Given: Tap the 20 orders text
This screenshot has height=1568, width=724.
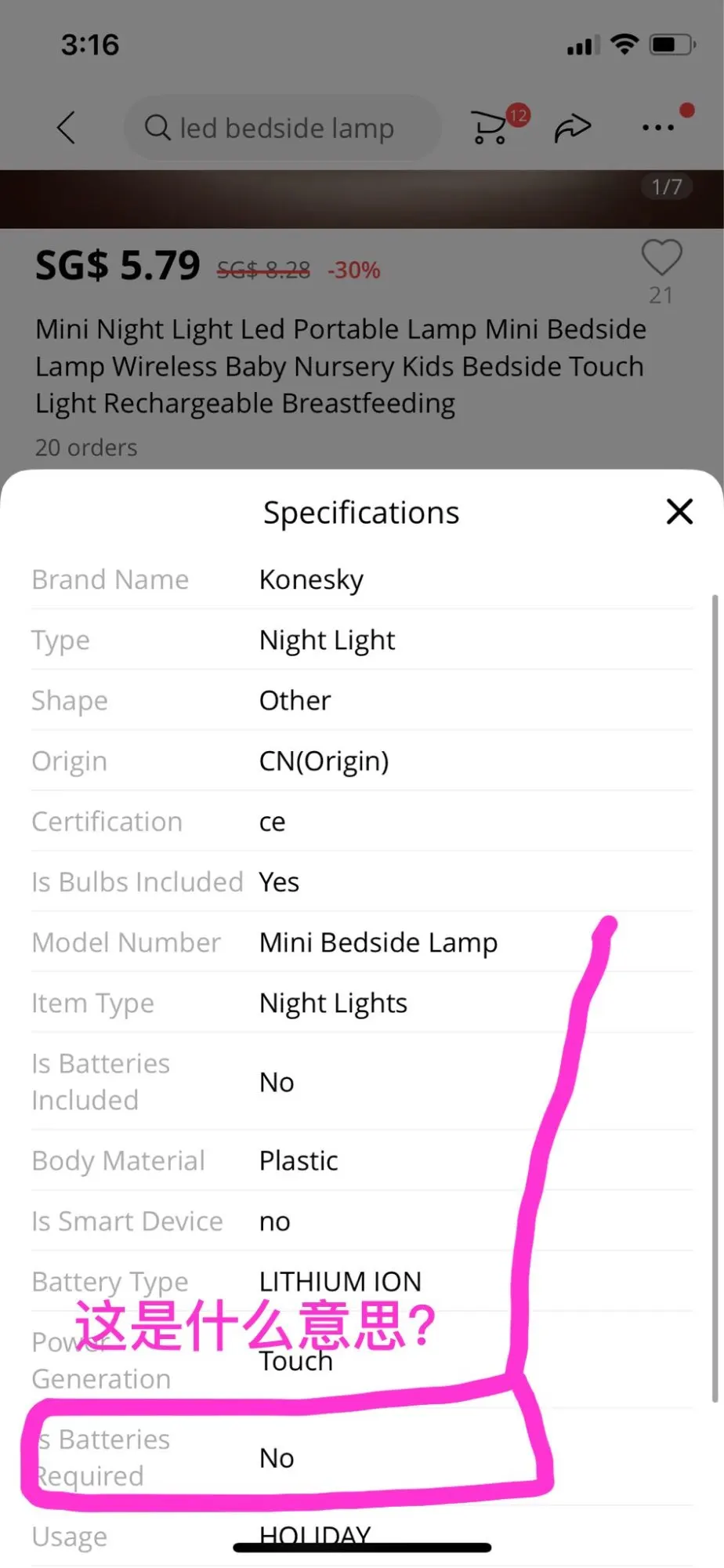Looking at the screenshot, I should tap(86, 448).
